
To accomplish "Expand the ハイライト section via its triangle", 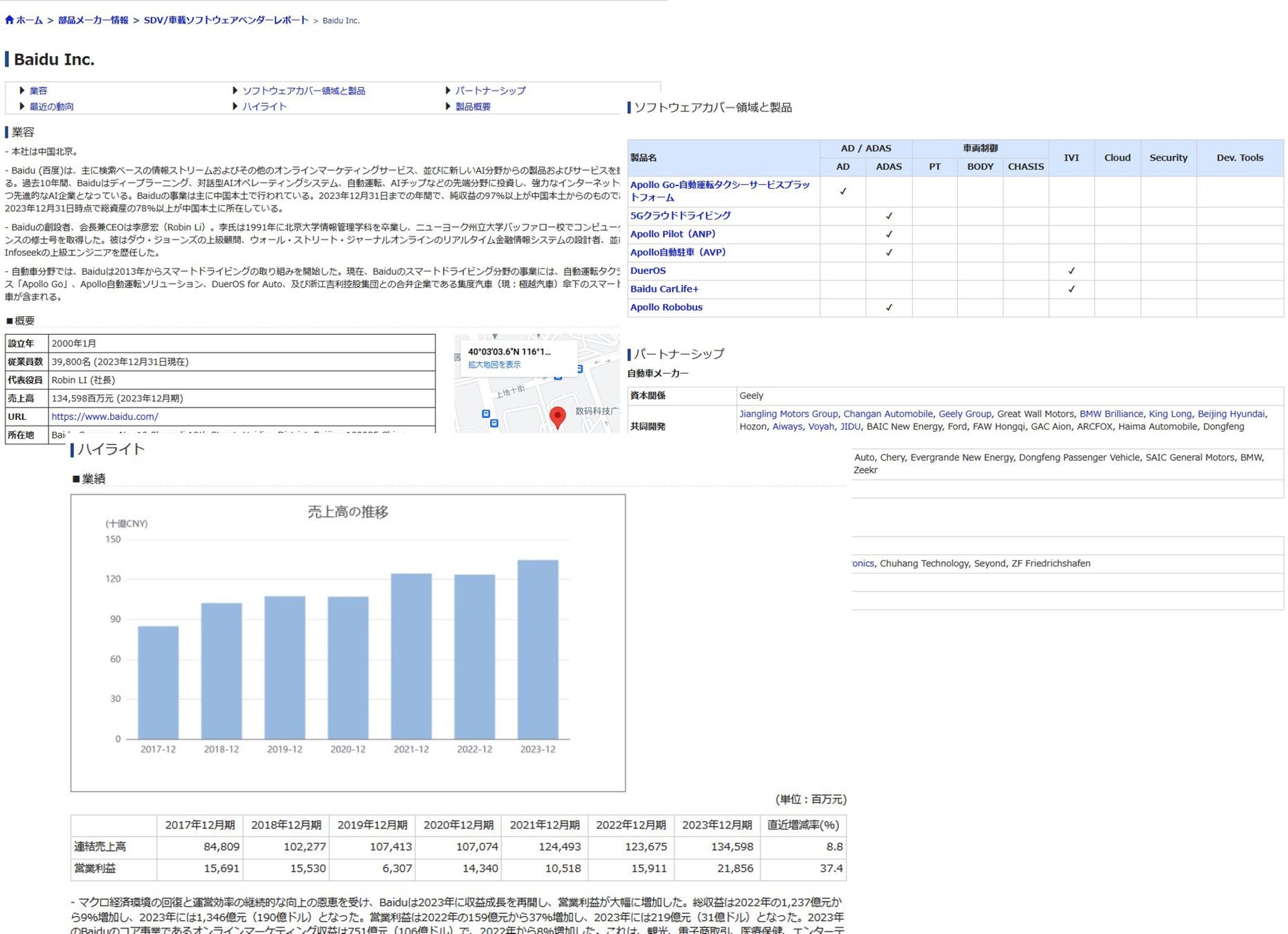I will 235,107.
